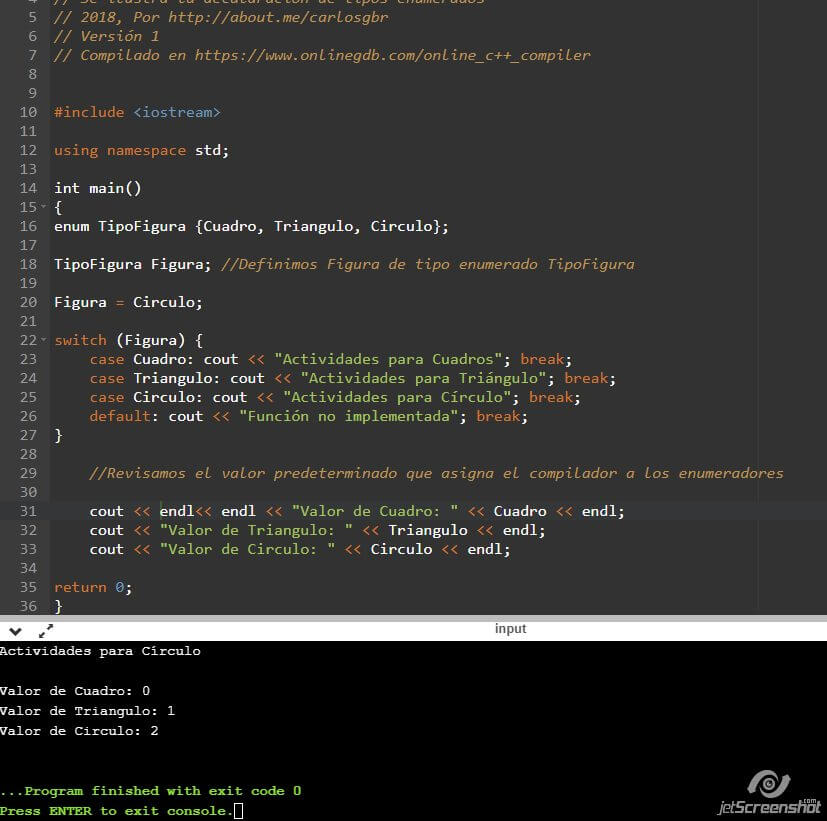Place cursor on enum TipoFigura declaration
827x821 pixels.
point(251,226)
